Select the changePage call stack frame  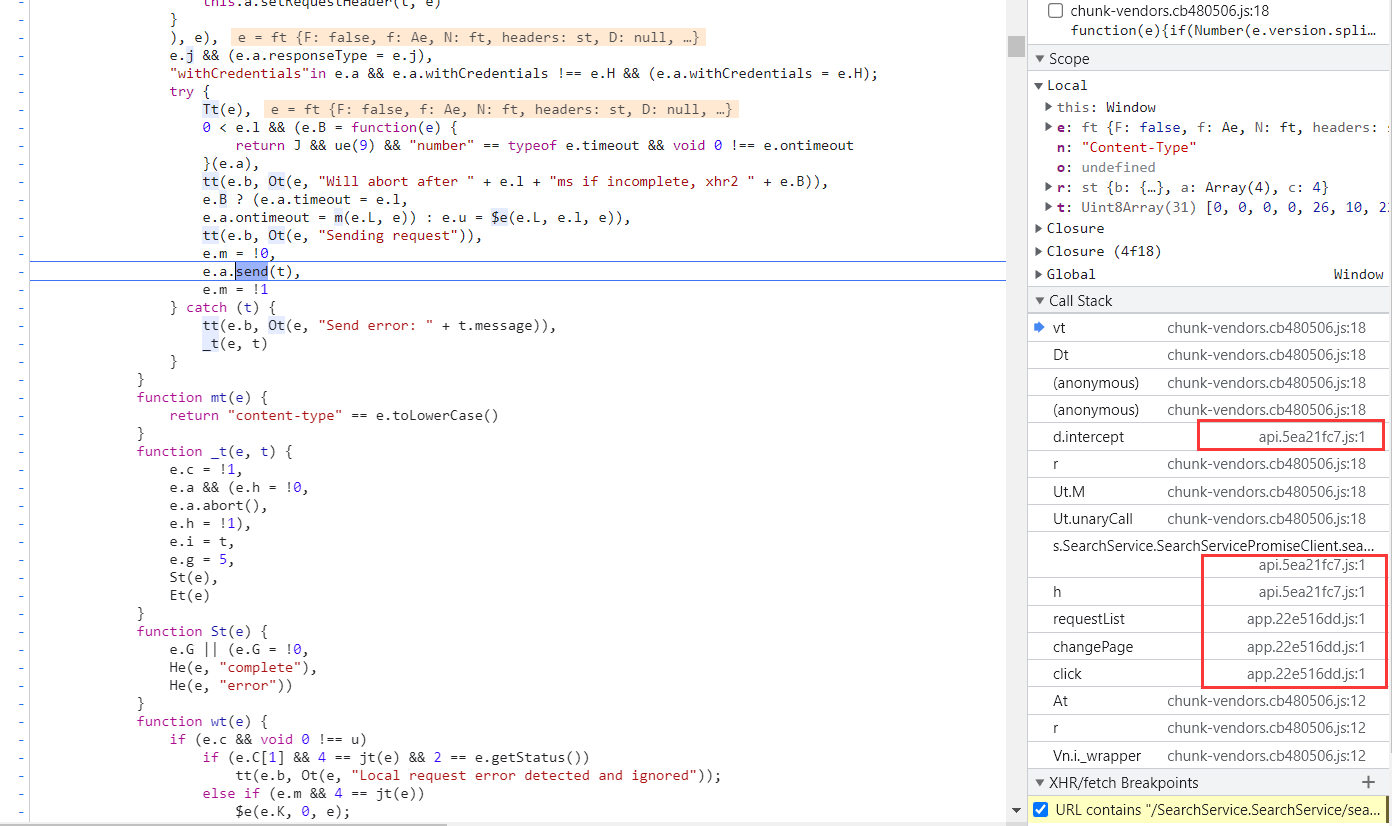coord(1210,647)
